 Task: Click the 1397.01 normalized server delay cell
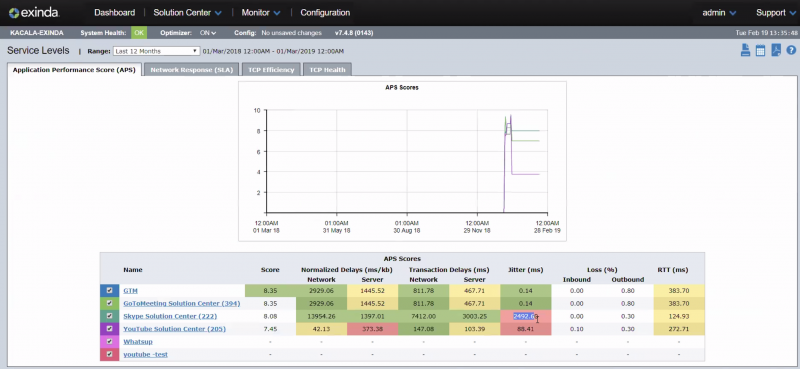pyautogui.click(x=372, y=316)
